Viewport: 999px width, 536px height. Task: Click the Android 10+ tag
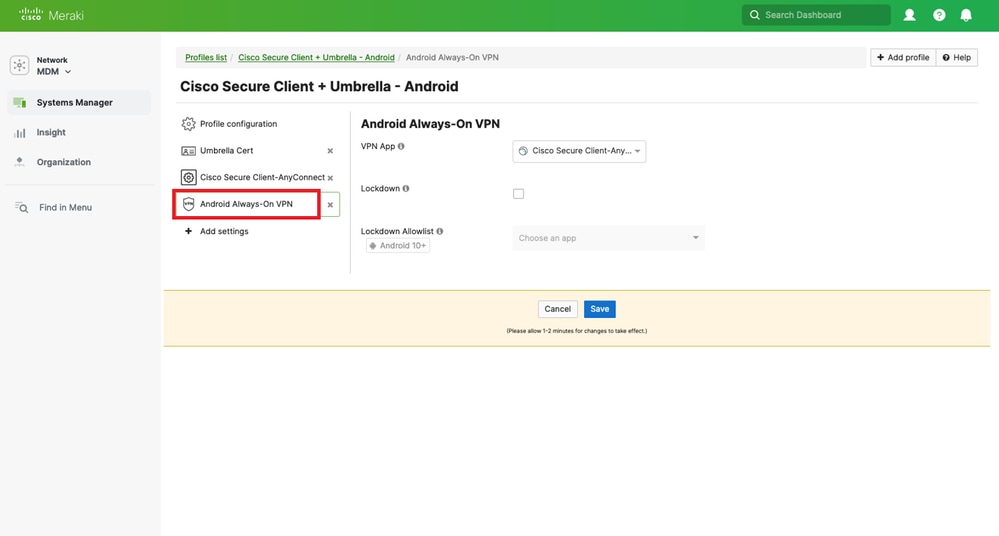coord(398,245)
